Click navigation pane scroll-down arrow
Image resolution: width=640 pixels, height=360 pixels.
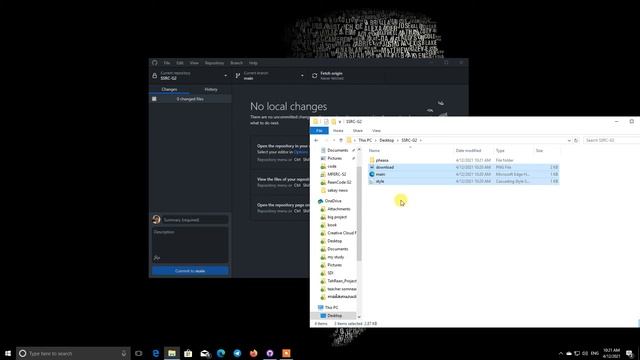point(359,317)
